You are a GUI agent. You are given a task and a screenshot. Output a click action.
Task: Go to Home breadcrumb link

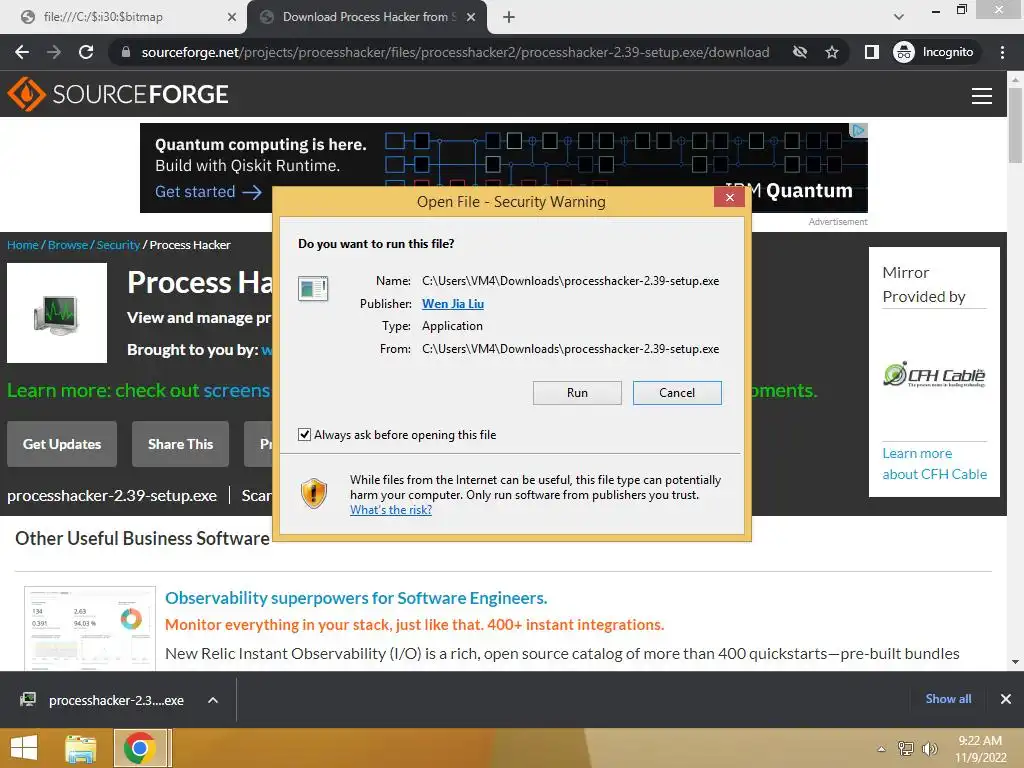(x=23, y=245)
